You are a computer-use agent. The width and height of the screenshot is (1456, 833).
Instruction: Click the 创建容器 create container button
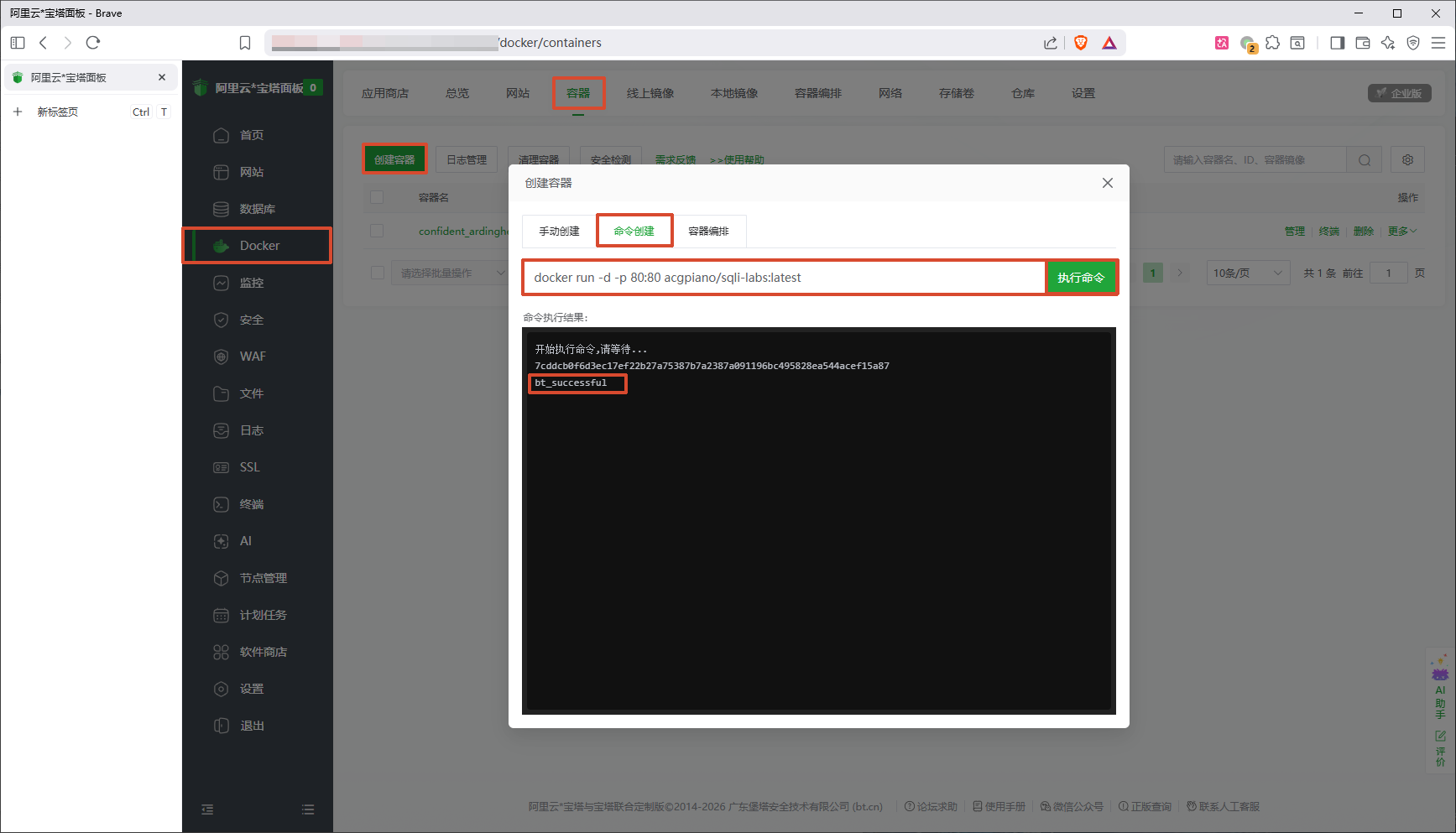pyautogui.click(x=394, y=159)
